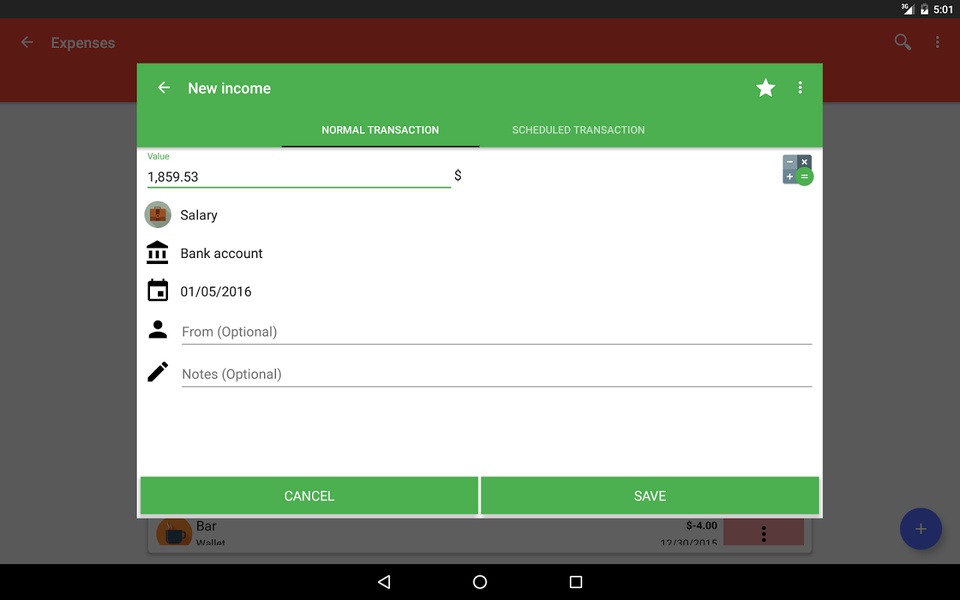Tap the bank building account icon
Viewport: 960px width, 600px height.
[x=157, y=252]
